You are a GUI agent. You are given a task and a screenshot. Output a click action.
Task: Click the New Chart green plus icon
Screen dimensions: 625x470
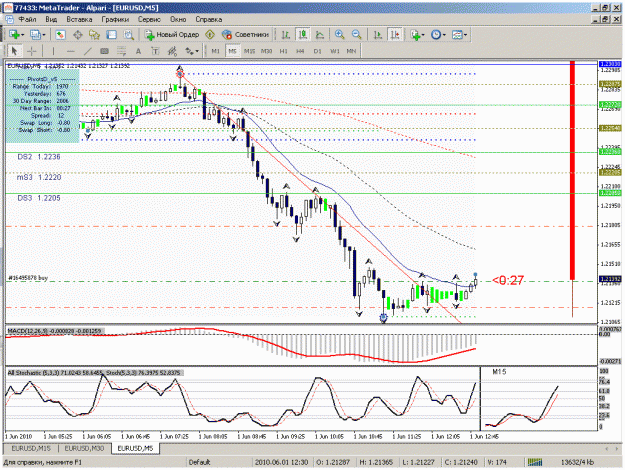(x=14, y=35)
